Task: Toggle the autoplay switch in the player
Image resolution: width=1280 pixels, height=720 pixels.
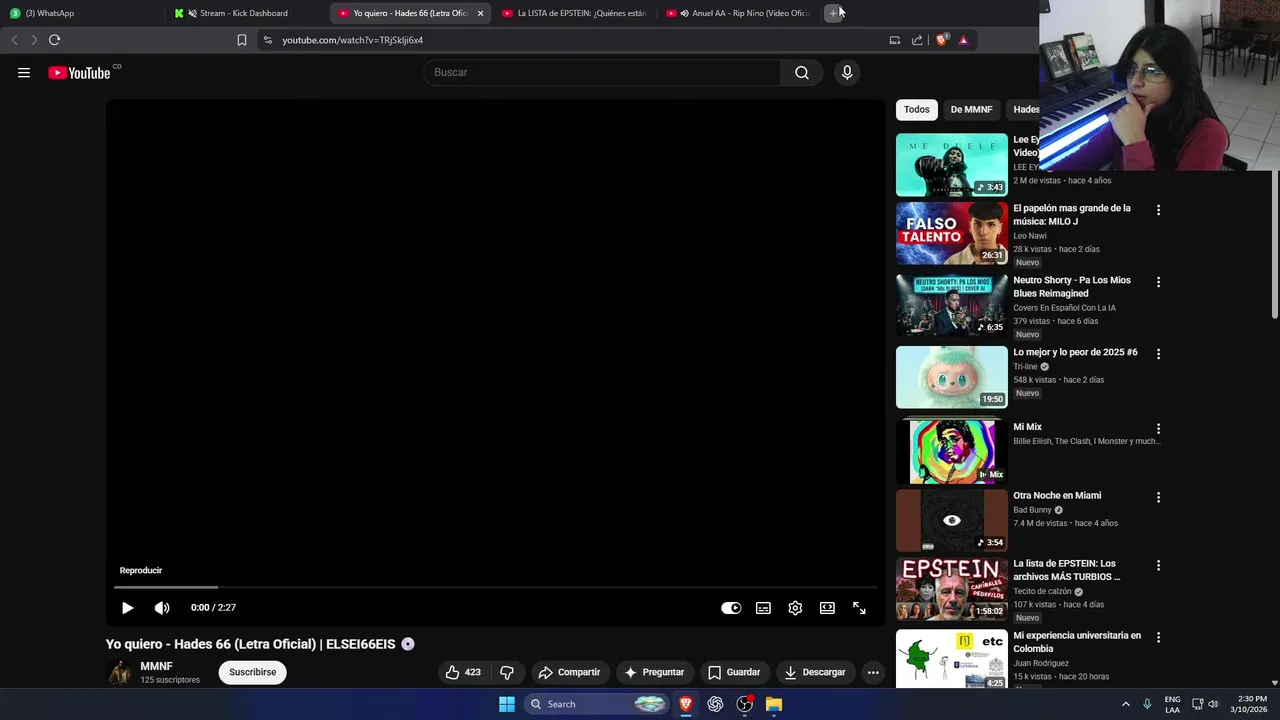Action: (x=731, y=607)
